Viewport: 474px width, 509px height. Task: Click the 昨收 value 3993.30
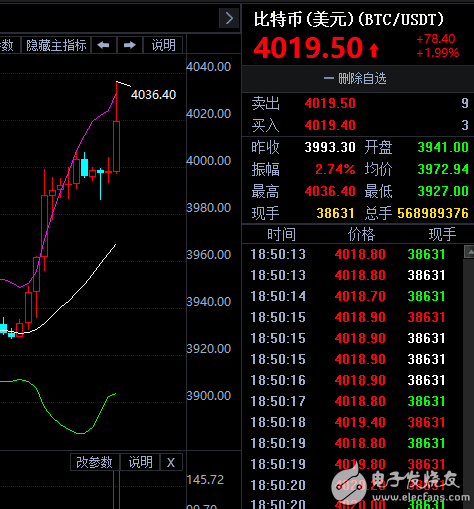[x=330, y=147]
